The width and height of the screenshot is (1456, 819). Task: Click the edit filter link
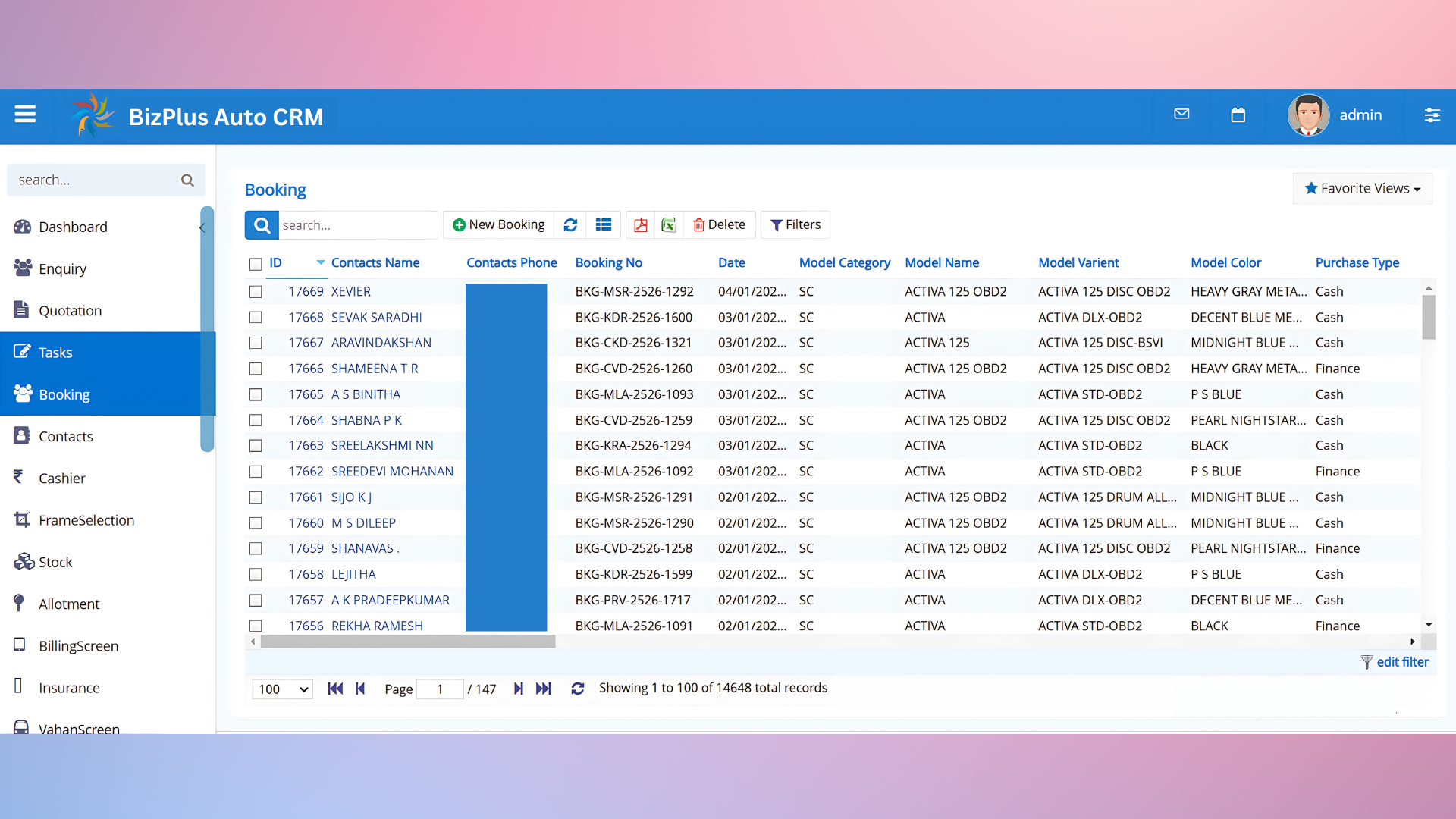[1402, 662]
